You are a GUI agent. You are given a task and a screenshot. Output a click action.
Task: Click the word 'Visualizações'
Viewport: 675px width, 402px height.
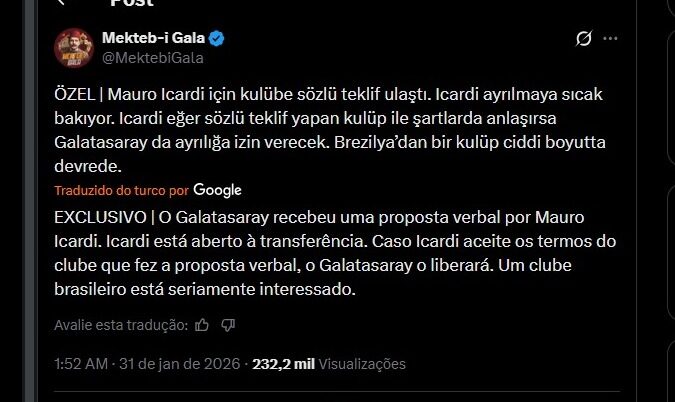click(x=360, y=364)
